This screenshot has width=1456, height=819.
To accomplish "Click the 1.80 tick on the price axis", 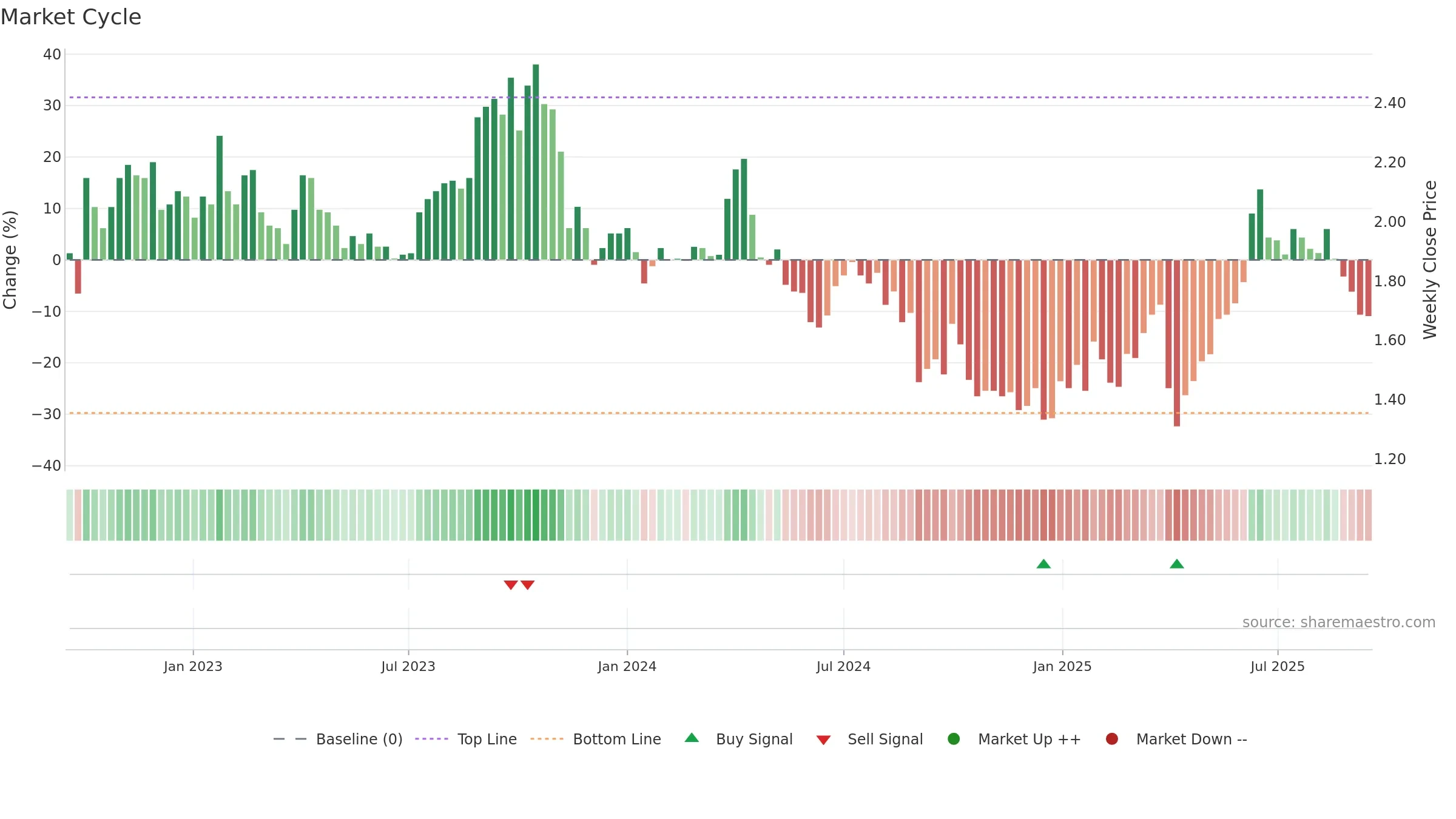I will point(1390,281).
